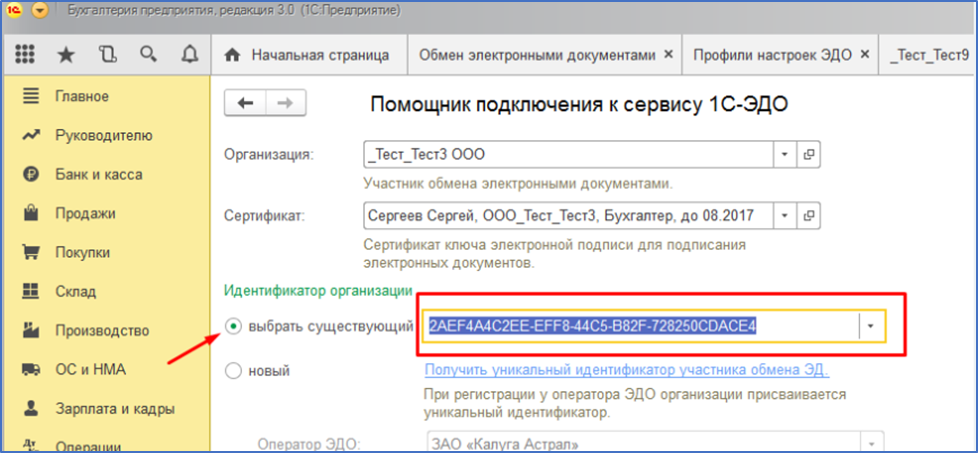Open the Организация record with open button
Viewport: 978px width, 453px height.
[x=808, y=155]
